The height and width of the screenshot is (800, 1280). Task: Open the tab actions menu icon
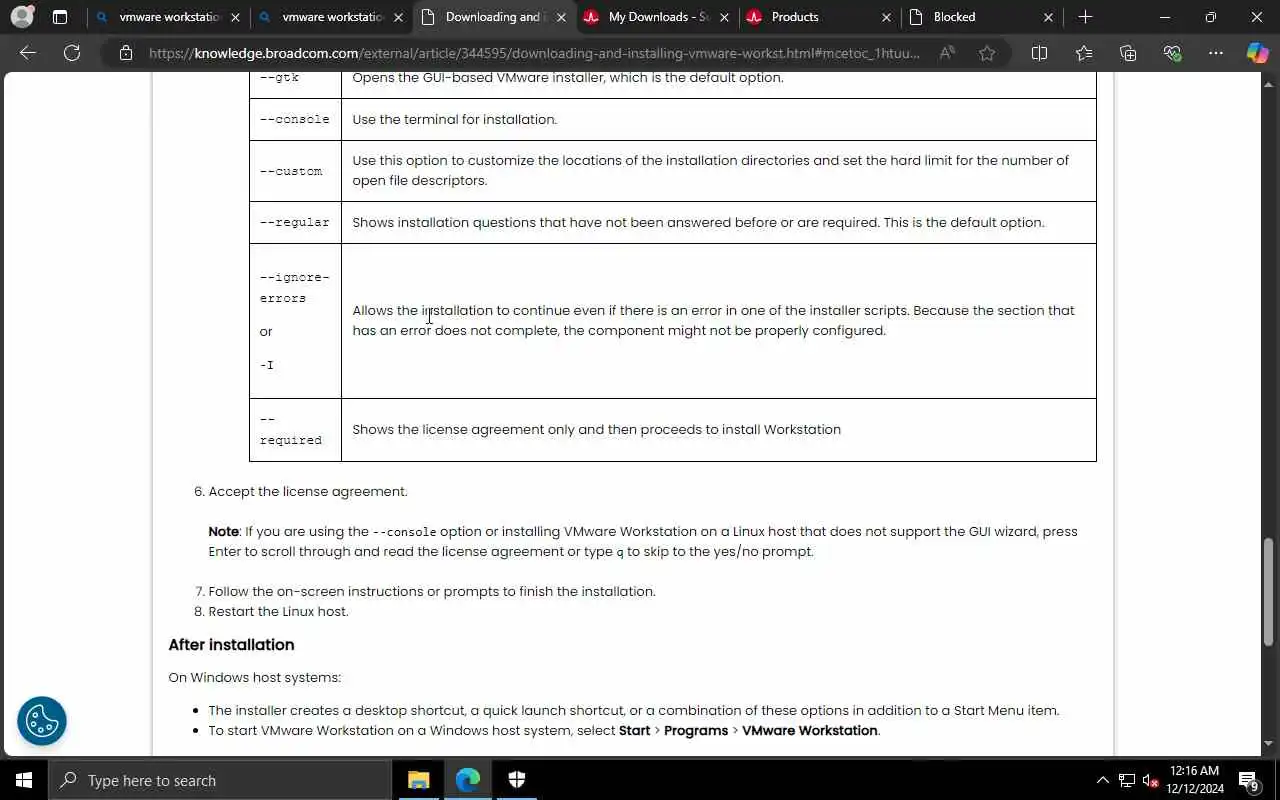click(x=60, y=17)
